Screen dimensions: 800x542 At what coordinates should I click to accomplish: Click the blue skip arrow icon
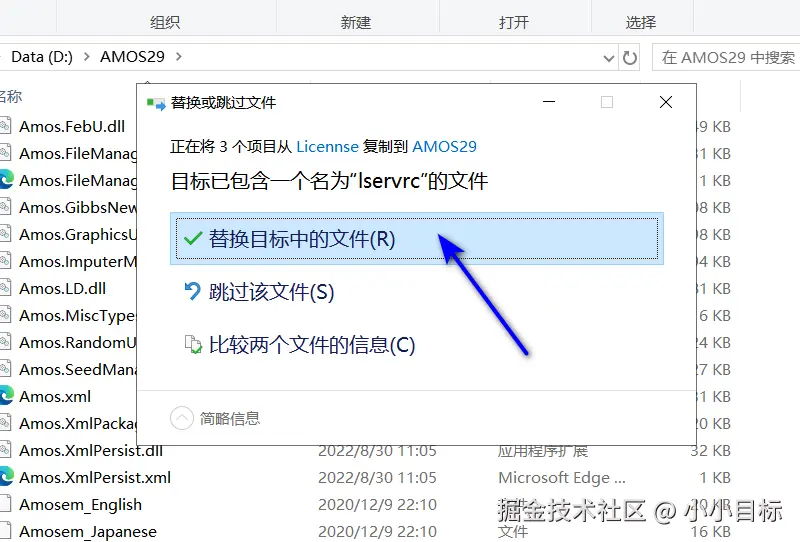coord(192,291)
